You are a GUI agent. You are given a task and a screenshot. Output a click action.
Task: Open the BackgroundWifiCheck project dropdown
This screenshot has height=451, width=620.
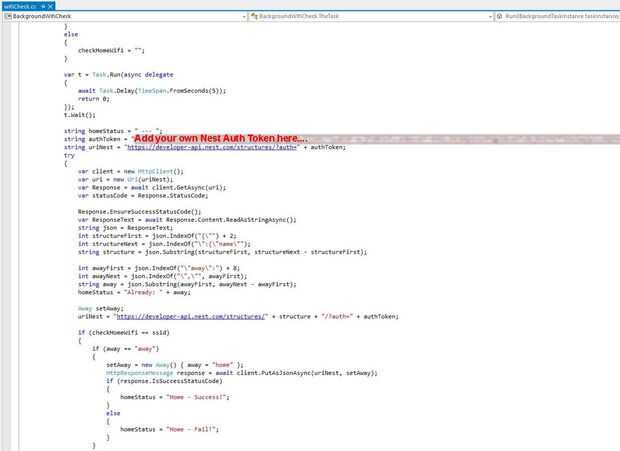pyautogui.click(x=125, y=16)
